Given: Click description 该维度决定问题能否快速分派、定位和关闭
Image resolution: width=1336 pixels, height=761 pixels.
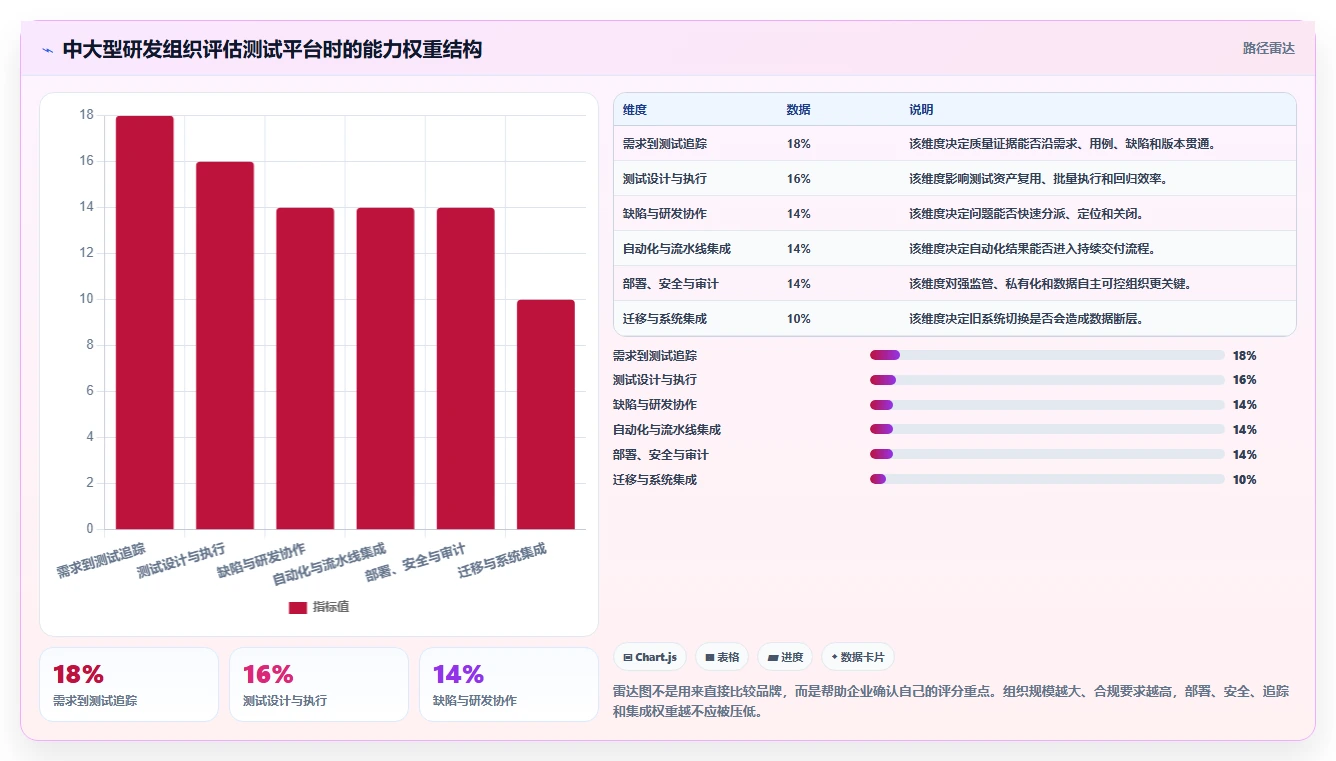Looking at the screenshot, I should coord(1026,214).
